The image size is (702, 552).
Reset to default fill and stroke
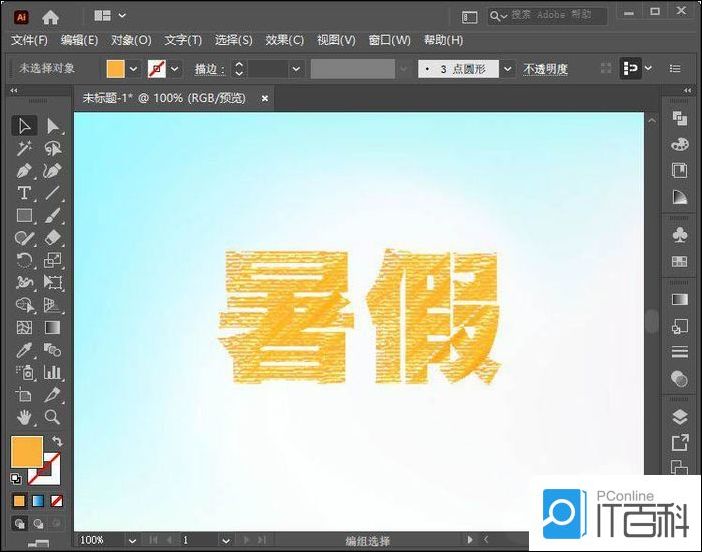[x=16, y=479]
